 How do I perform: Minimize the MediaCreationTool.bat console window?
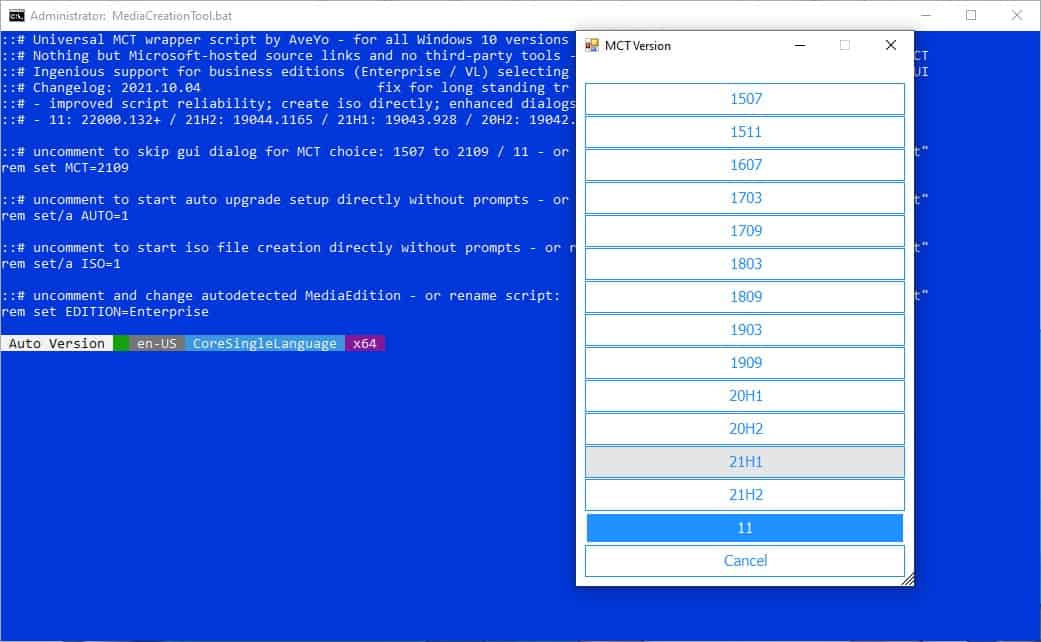tap(925, 15)
